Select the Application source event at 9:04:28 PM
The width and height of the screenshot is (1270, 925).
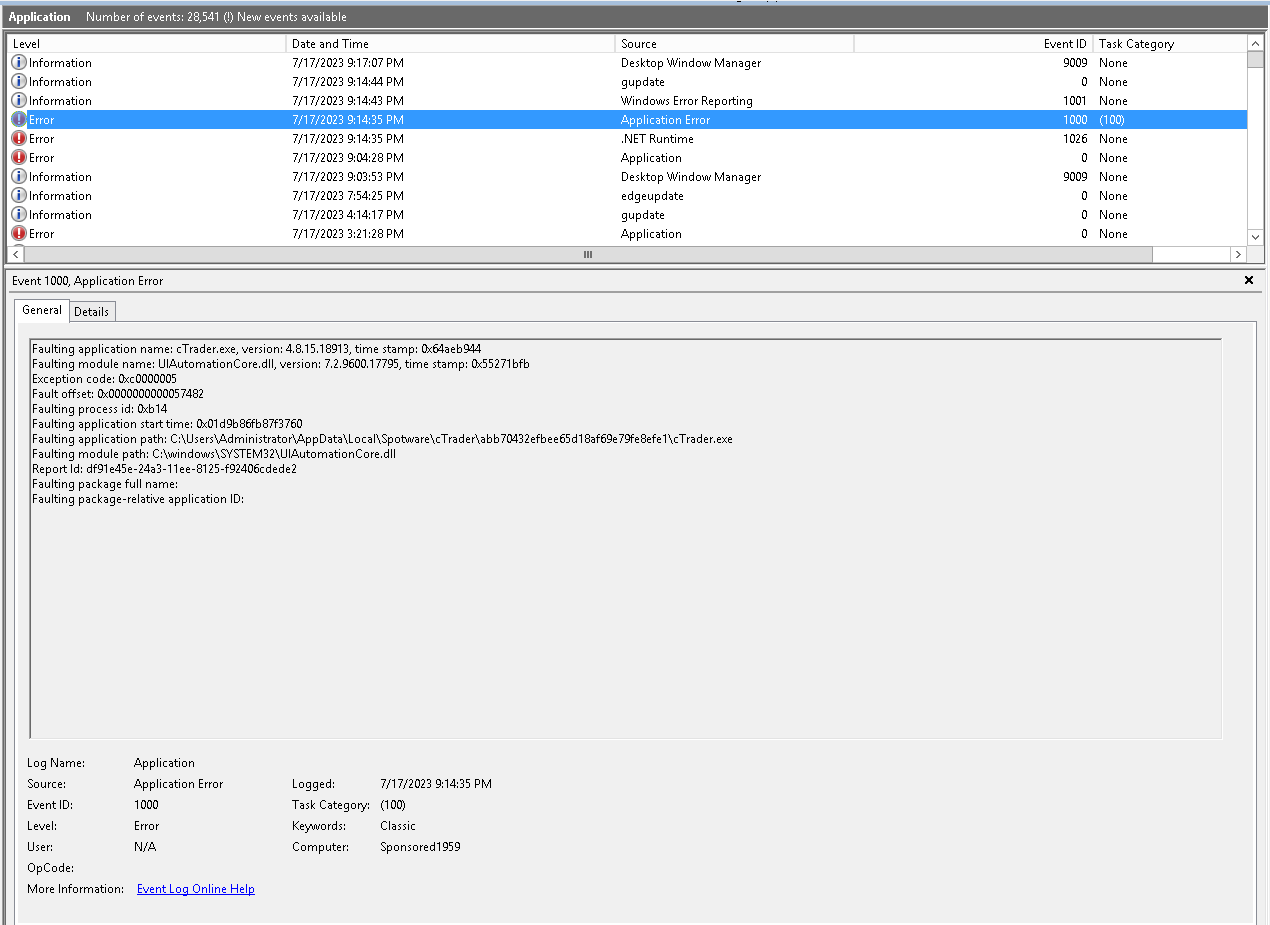(x=627, y=158)
